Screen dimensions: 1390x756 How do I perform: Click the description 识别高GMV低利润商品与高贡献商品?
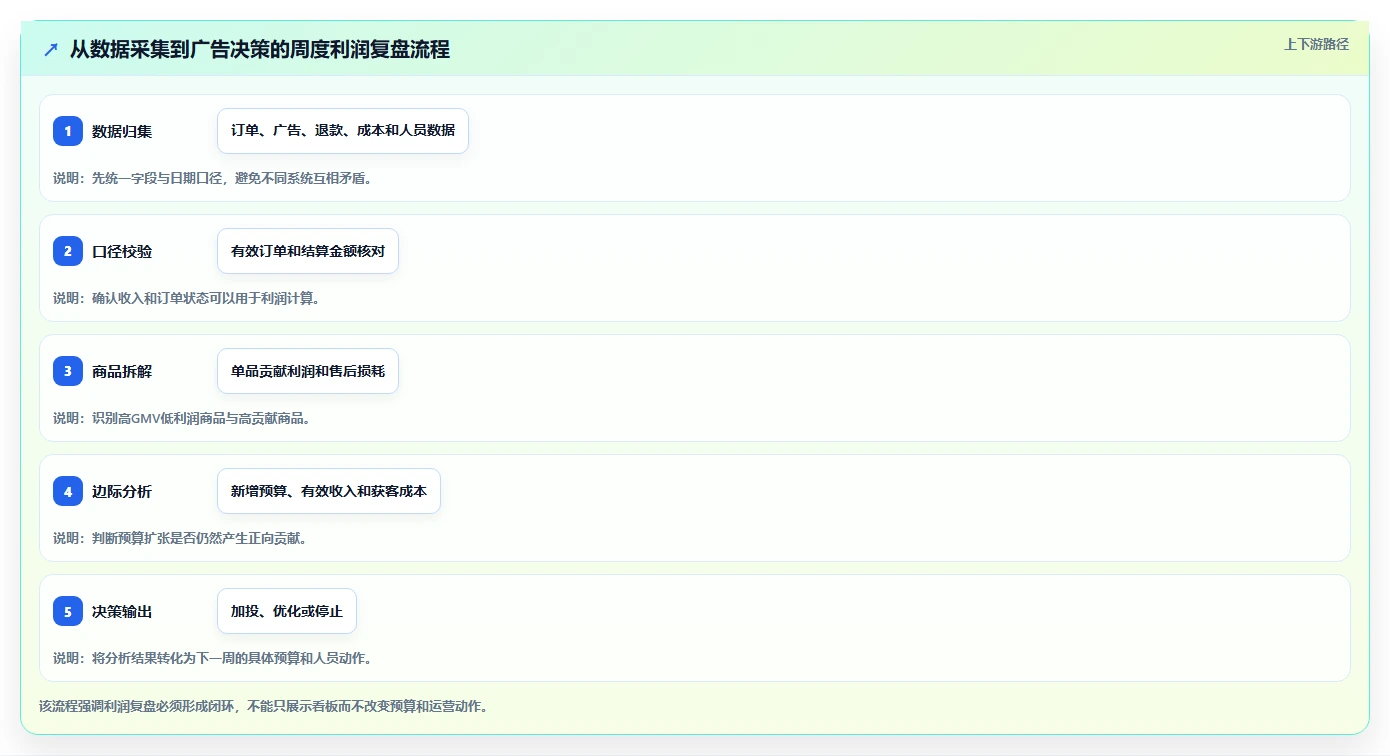(x=200, y=418)
